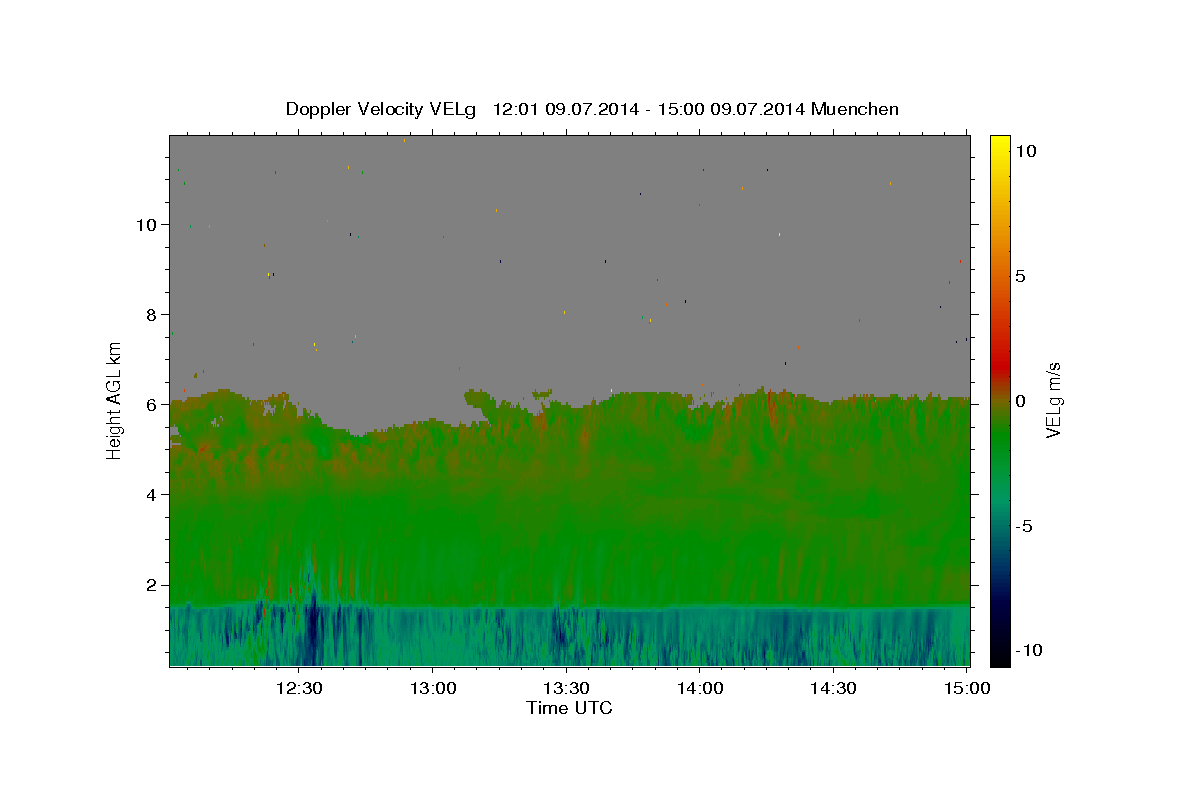The width and height of the screenshot is (1200, 800).
Task: Click the 13:00 time tick label
Action: coord(432,688)
